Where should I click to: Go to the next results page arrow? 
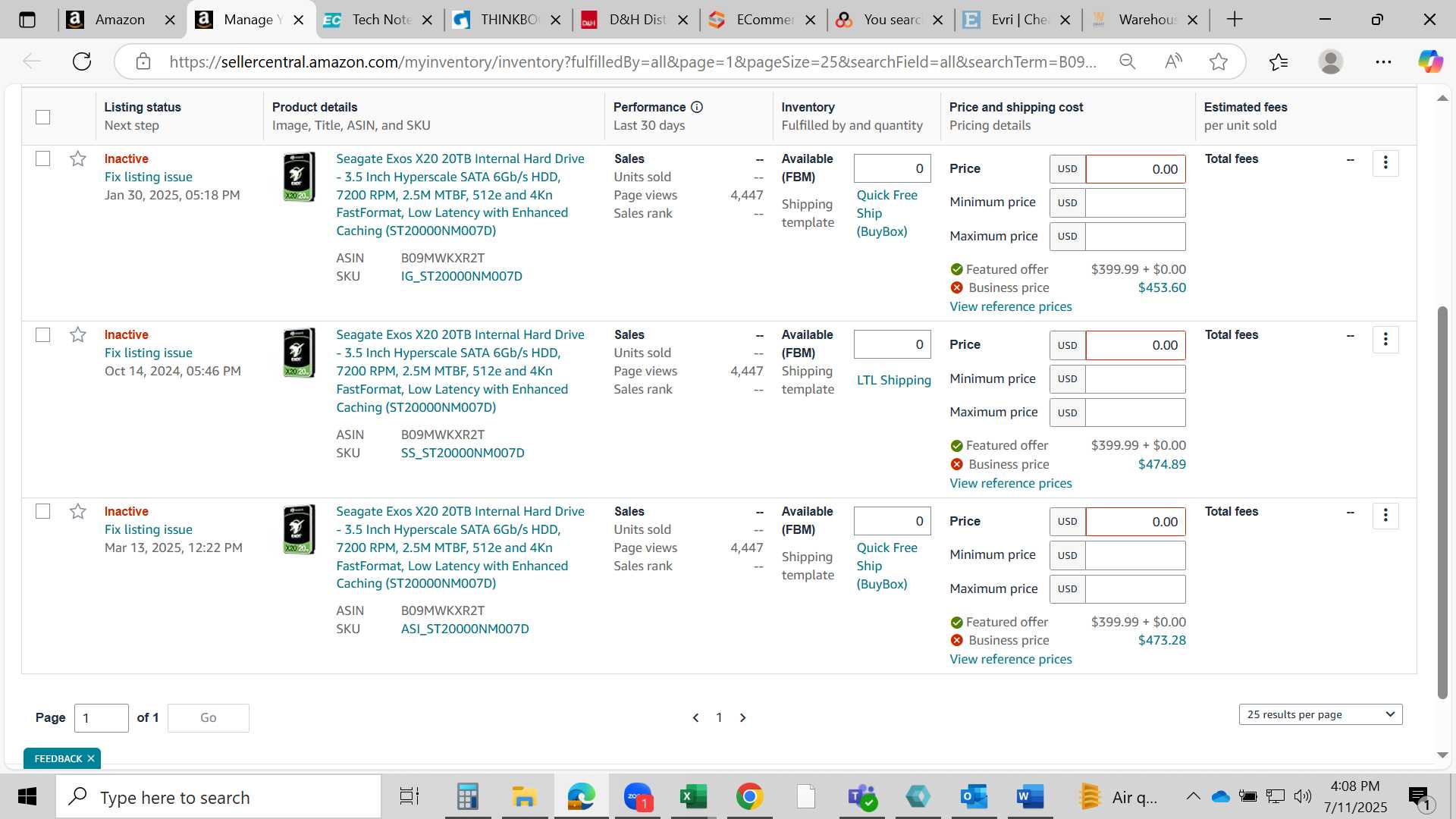click(743, 717)
